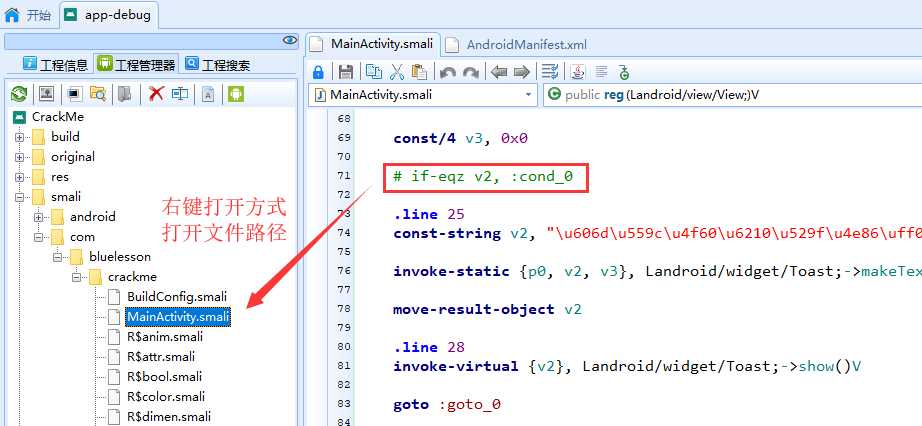The image size is (922, 426).
Task: Click the stacked windows icon in project toolbar
Action: (x=75, y=94)
